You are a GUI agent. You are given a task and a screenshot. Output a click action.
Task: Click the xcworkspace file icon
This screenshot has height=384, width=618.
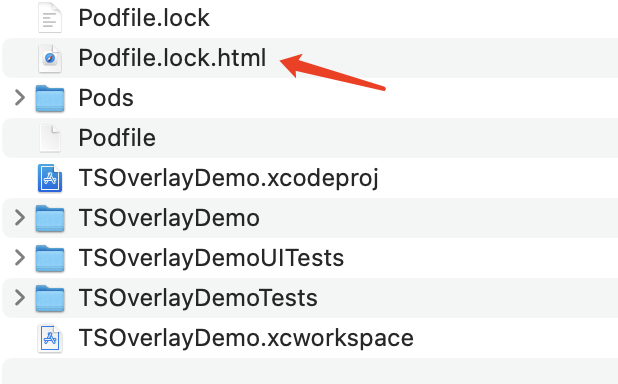tap(50, 338)
